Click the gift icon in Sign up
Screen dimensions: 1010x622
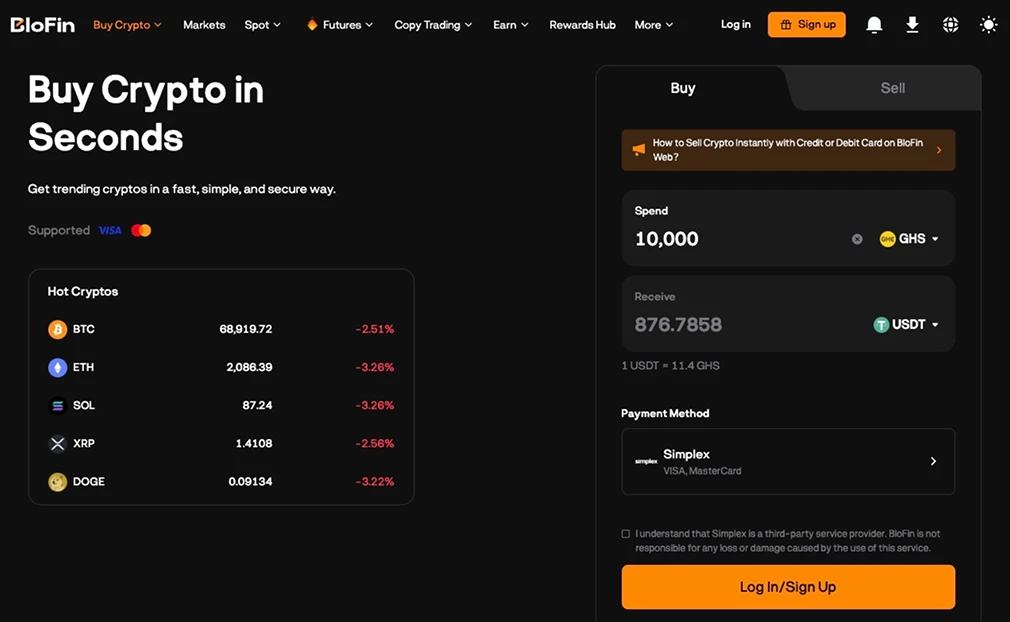coord(786,24)
